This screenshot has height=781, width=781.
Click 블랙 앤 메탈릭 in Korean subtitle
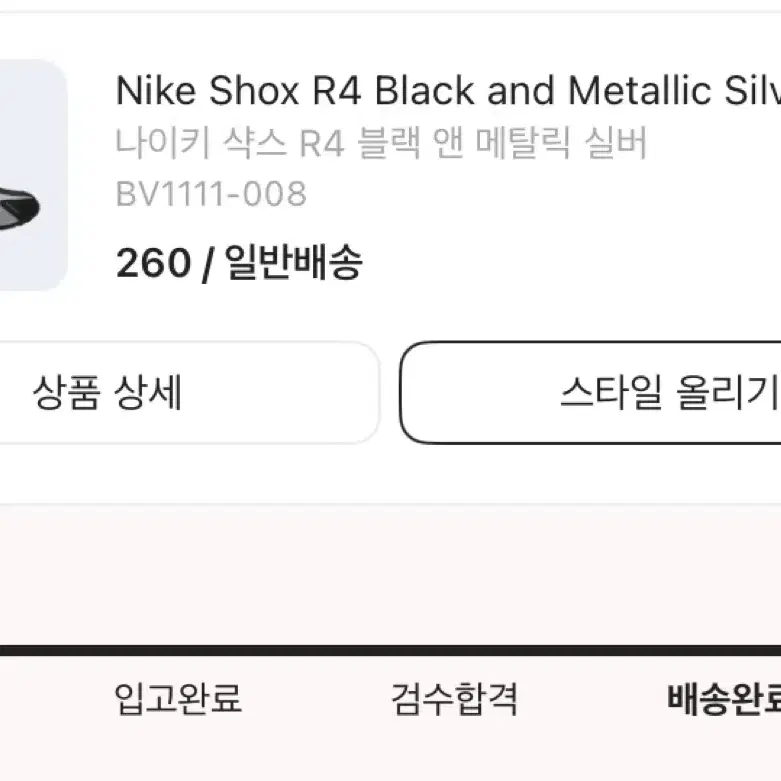(x=464, y=143)
